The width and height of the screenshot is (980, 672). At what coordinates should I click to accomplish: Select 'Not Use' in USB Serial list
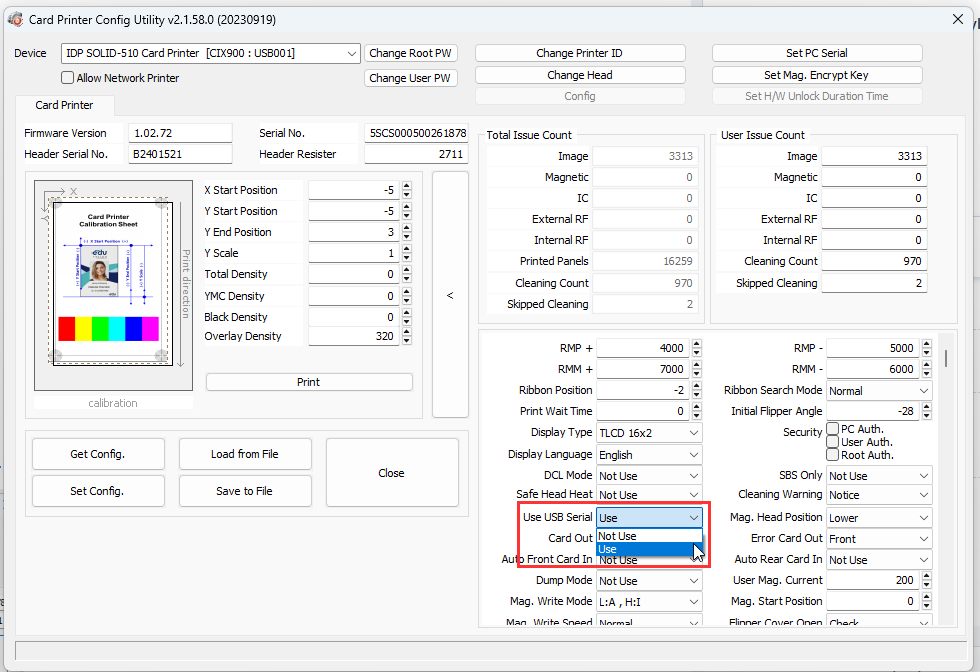click(x=649, y=536)
